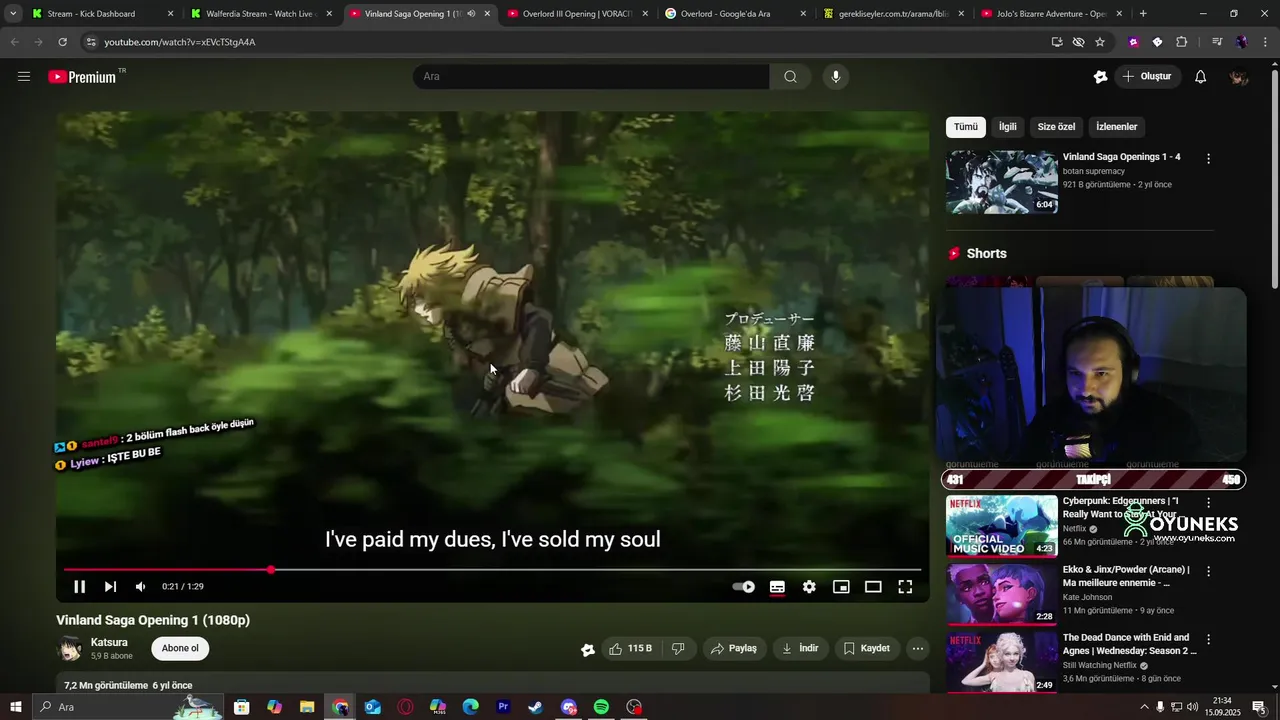Click the install app icon in address bar
Image resolution: width=1280 pixels, height=720 pixels.
[x=1057, y=42]
